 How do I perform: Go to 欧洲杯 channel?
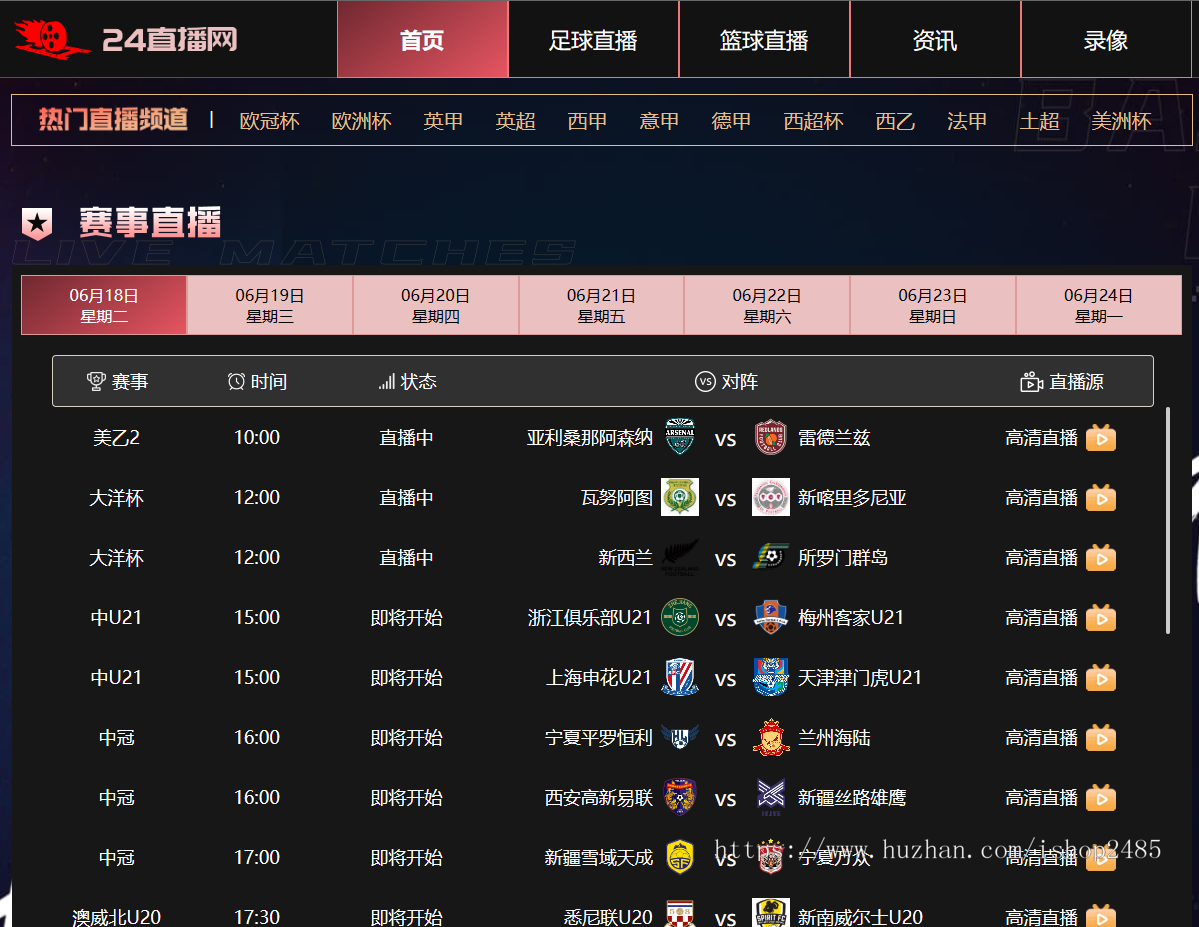[362, 121]
